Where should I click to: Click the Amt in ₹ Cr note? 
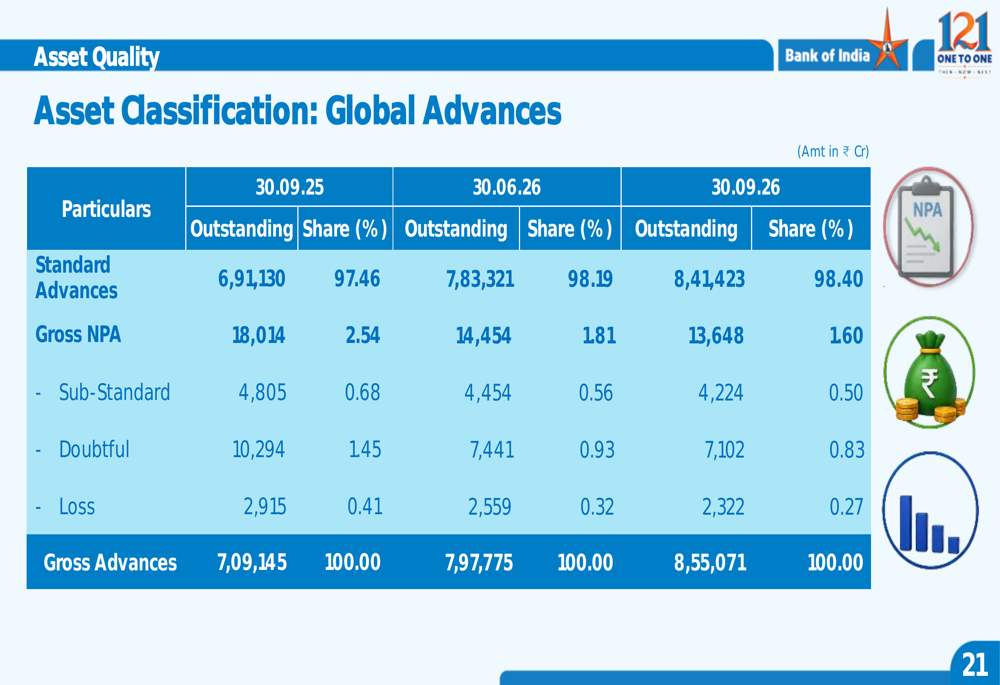833,151
